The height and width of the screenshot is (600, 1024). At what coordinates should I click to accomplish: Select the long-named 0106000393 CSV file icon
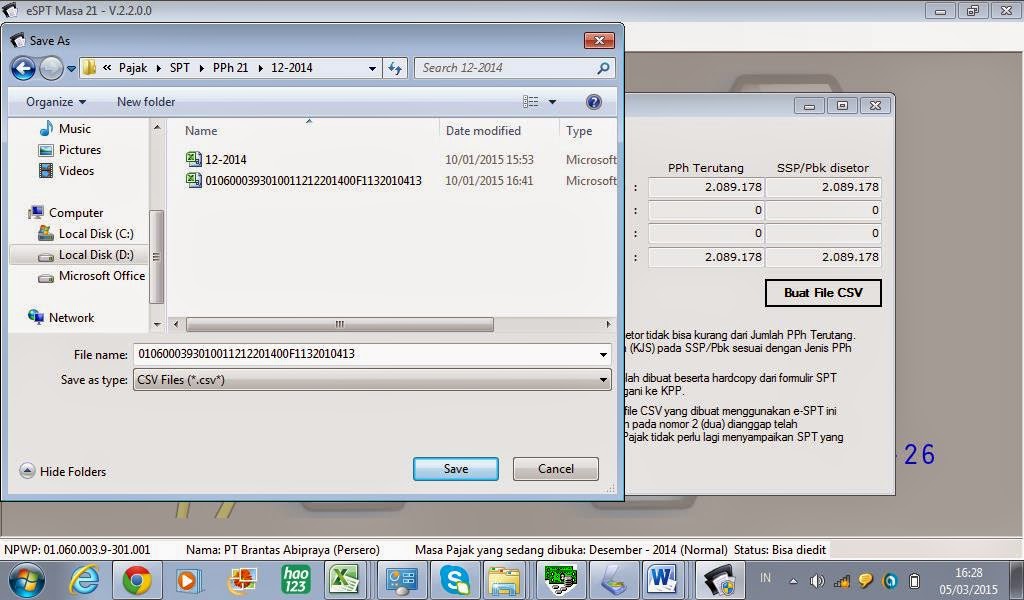coord(194,181)
